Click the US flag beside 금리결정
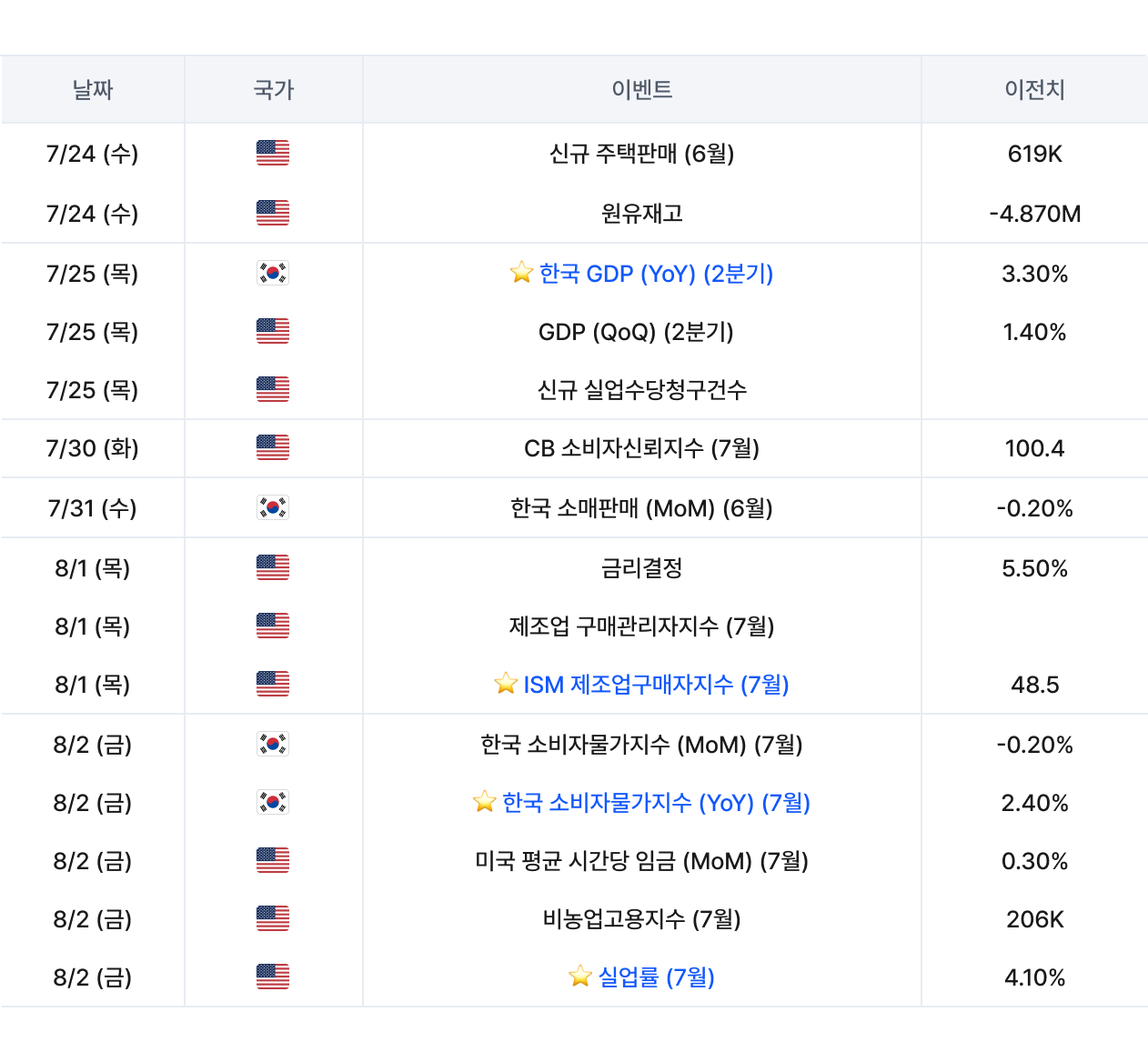The height and width of the screenshot is (1062, 1148). tap(273, 568)
